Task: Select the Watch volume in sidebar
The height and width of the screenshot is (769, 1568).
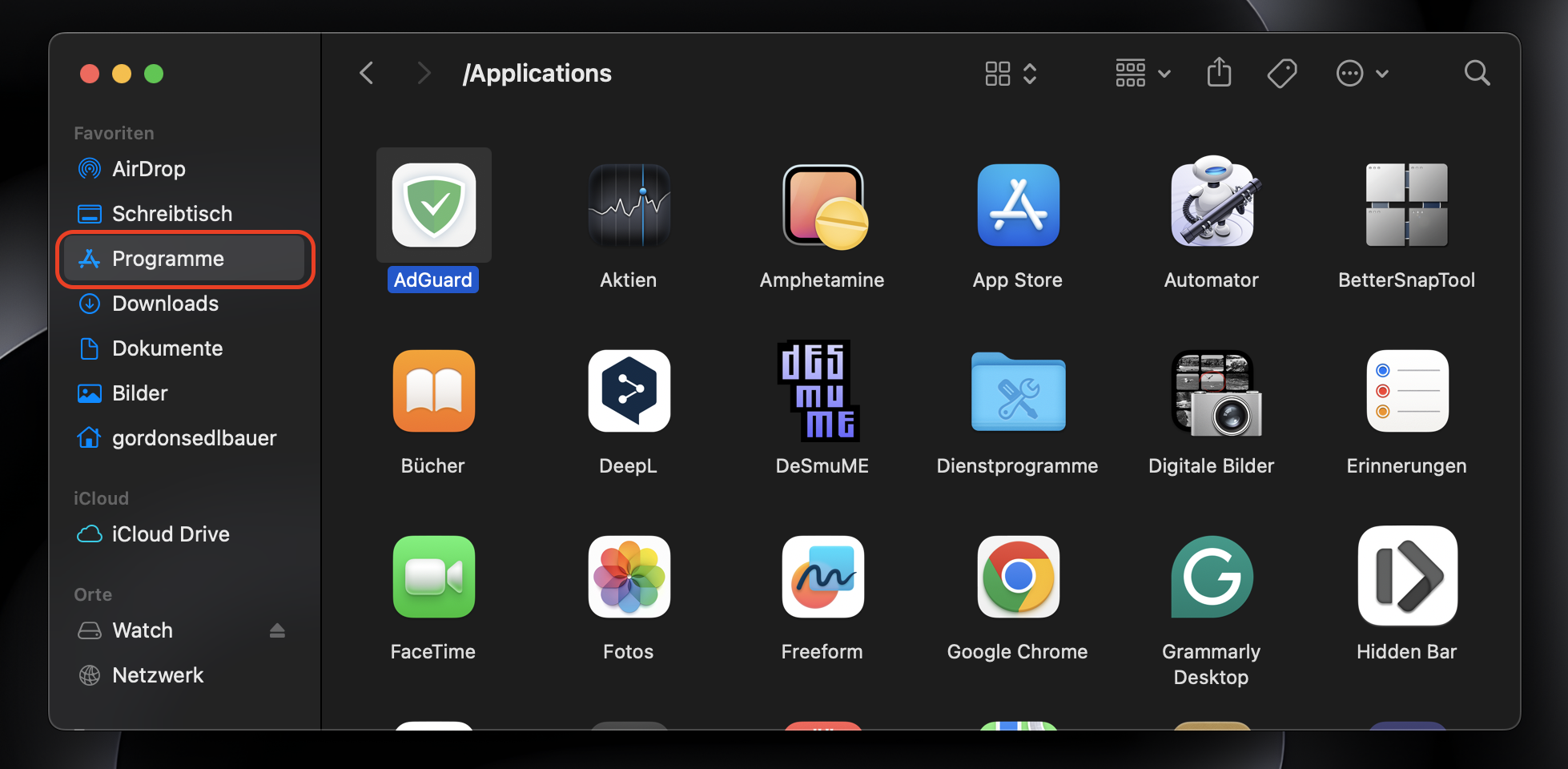Action: tap(184, 630)
